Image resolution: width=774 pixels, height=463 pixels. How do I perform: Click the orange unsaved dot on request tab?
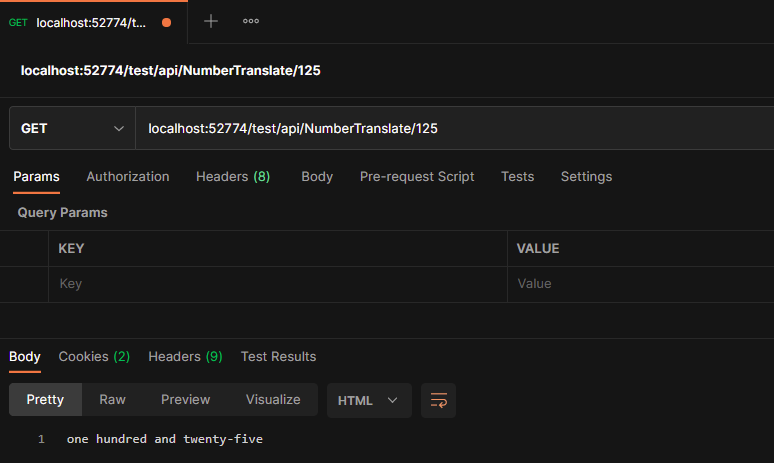click(166, 22)
